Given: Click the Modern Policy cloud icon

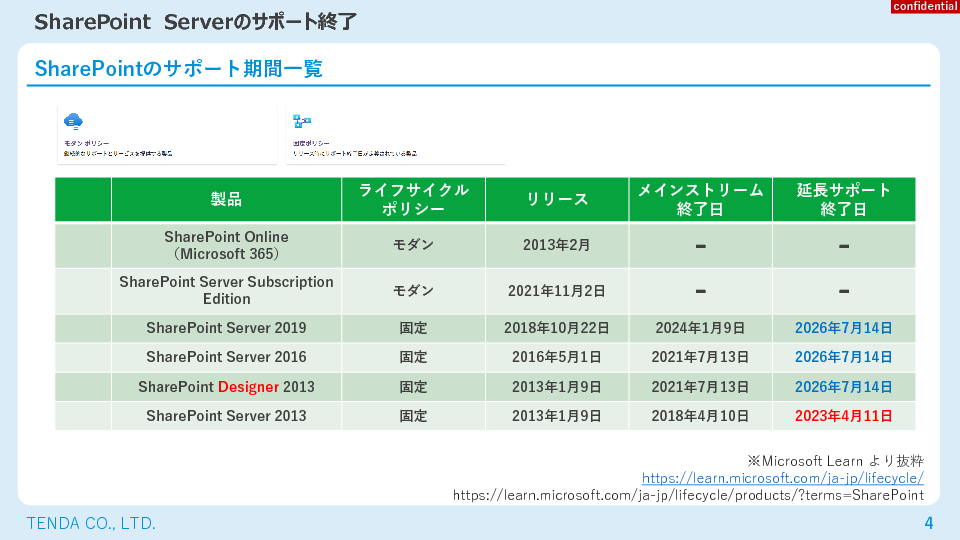Looking at the screenshot, I should click(x=73, y=121).
